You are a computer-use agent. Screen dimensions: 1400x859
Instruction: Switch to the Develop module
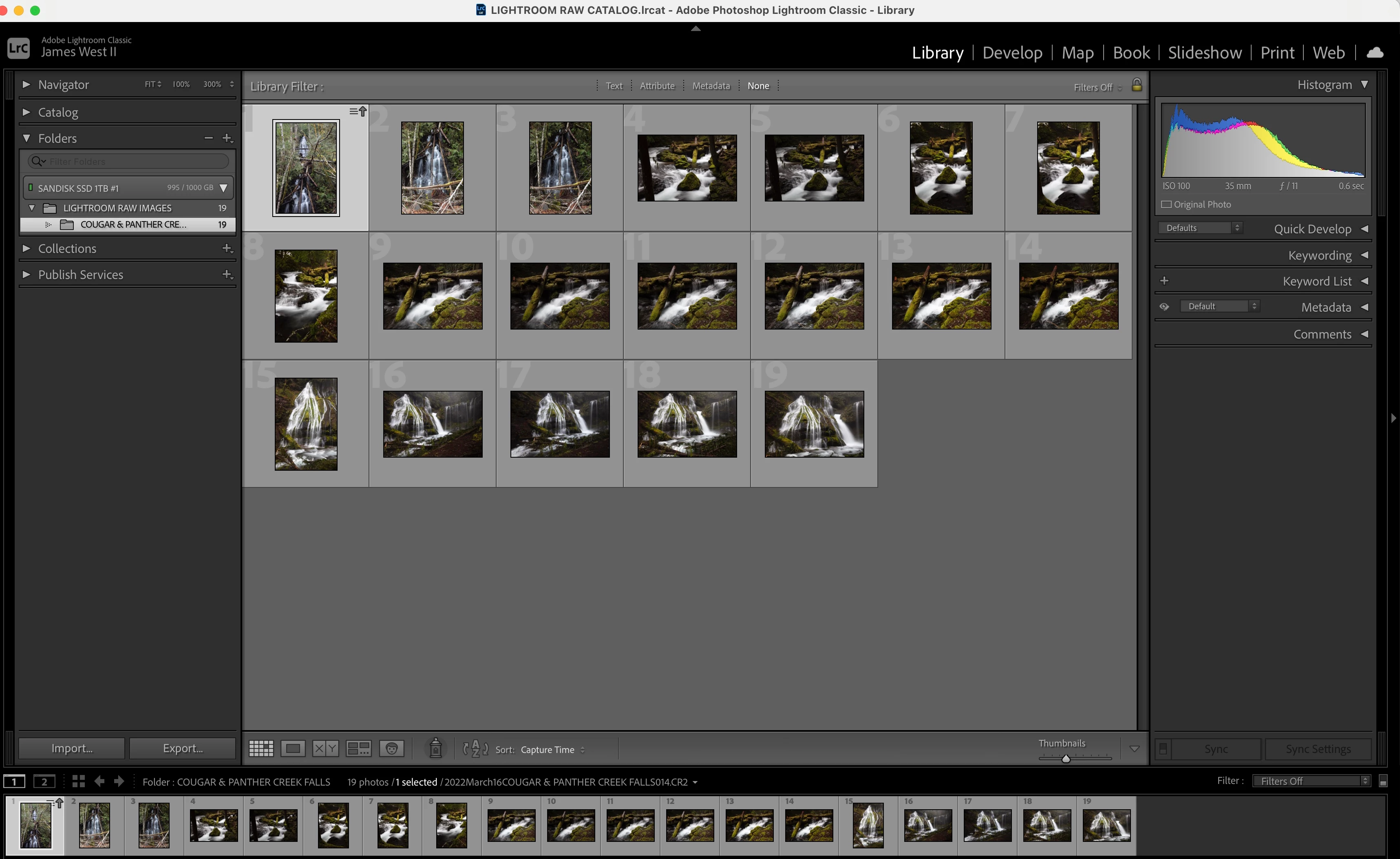tap(1012, 52)
